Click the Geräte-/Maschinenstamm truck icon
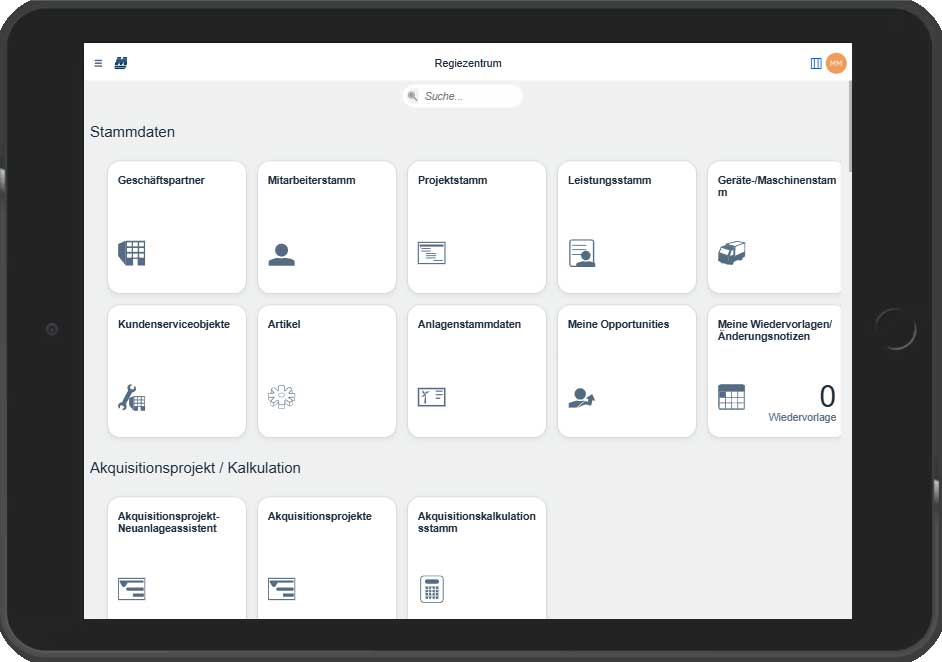 (732, 253)
